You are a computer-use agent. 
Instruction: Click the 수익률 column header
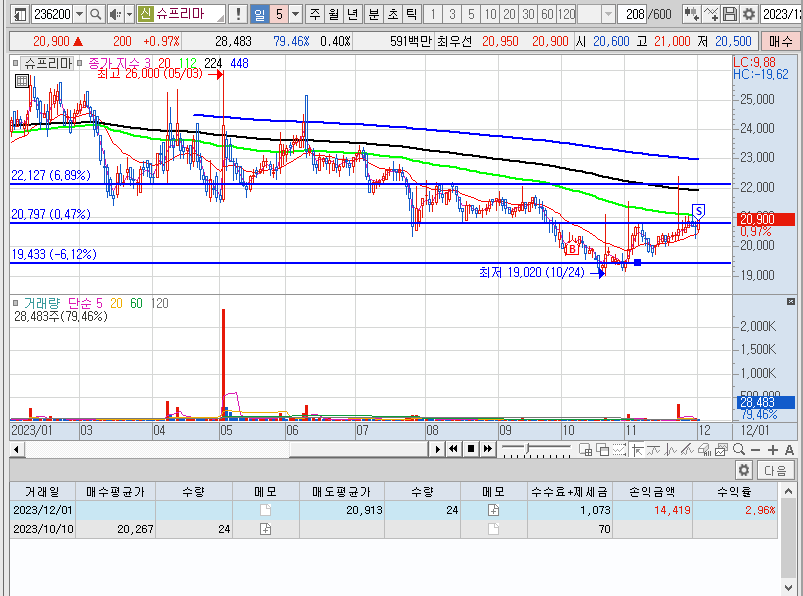tap(734, 492)
